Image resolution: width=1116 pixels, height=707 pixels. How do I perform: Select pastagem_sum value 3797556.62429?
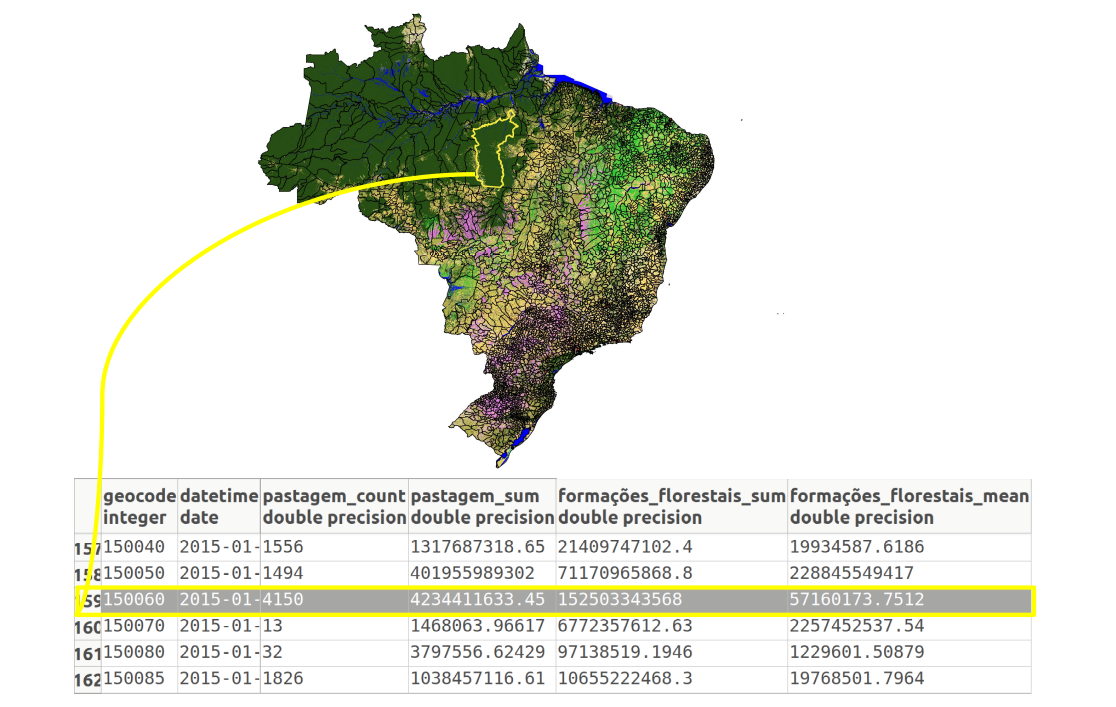point(478,652)
